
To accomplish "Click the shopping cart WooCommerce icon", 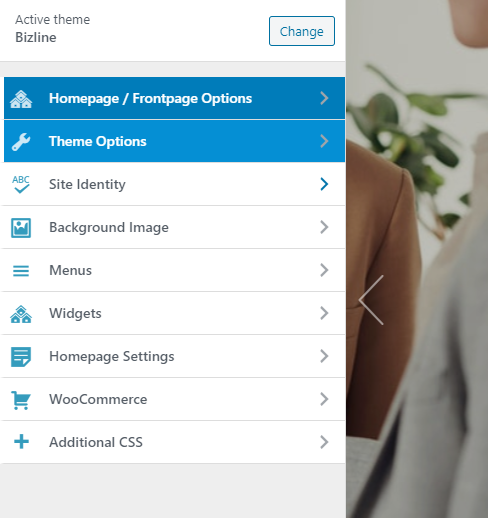I will (x=21, y=400).
